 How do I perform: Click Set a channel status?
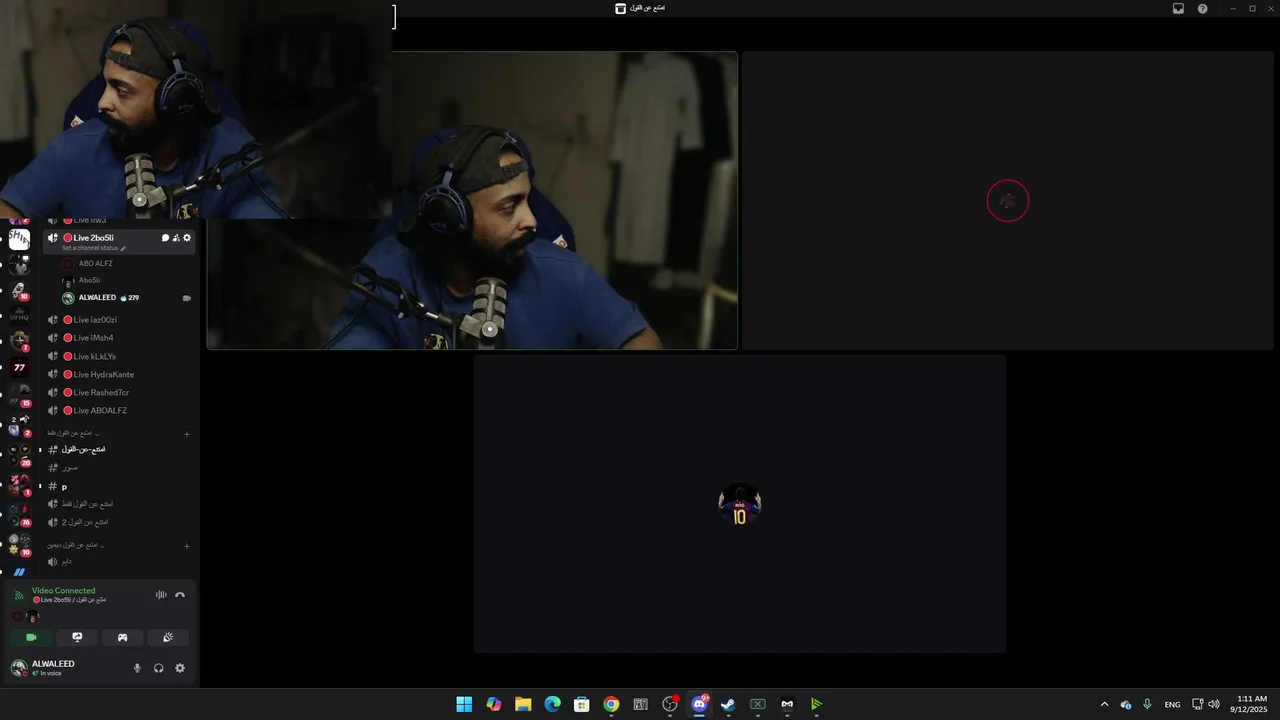point(94,248)
